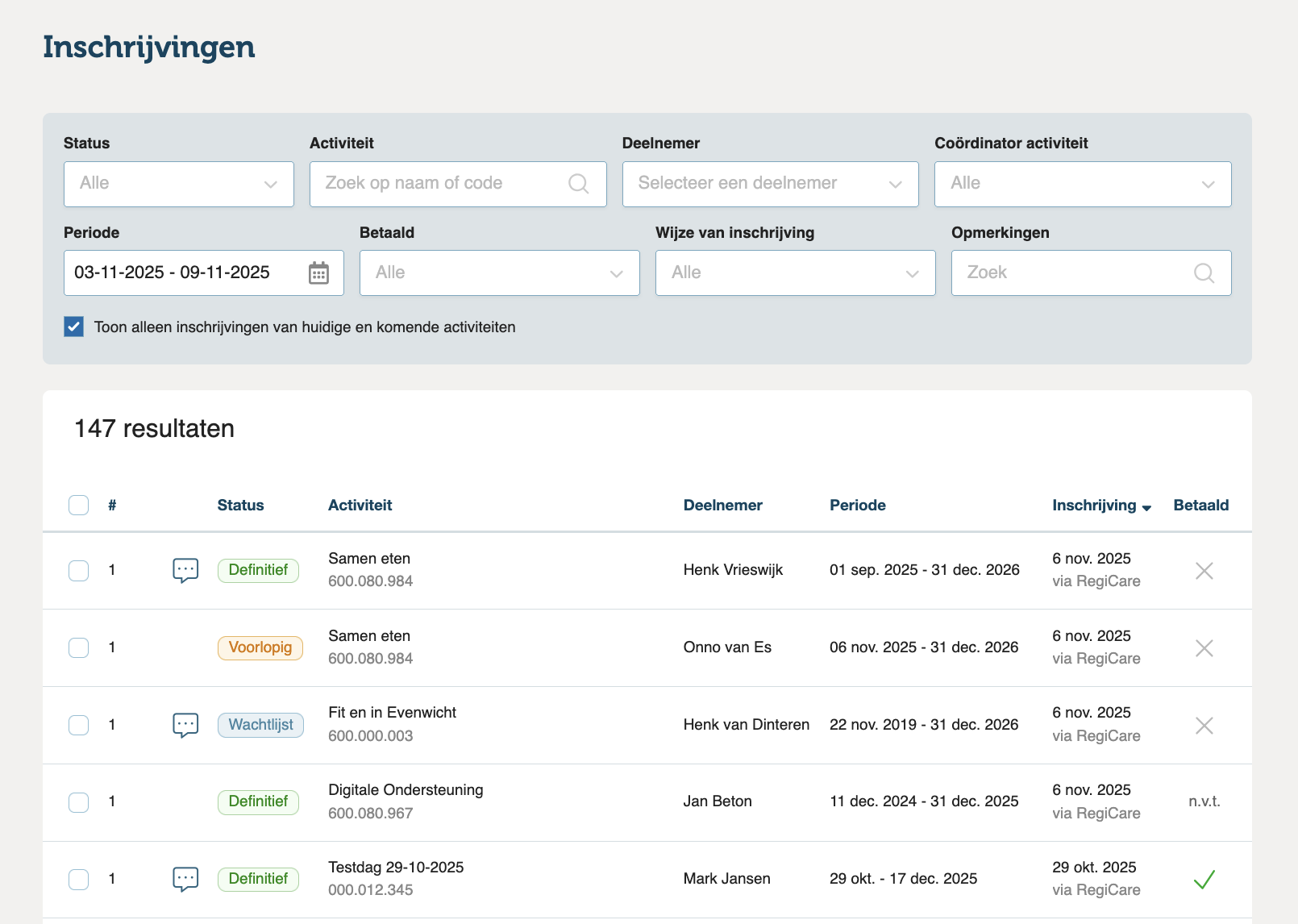
Task: Tick the select-all checkbox in table header
Action: coord(79,506)
